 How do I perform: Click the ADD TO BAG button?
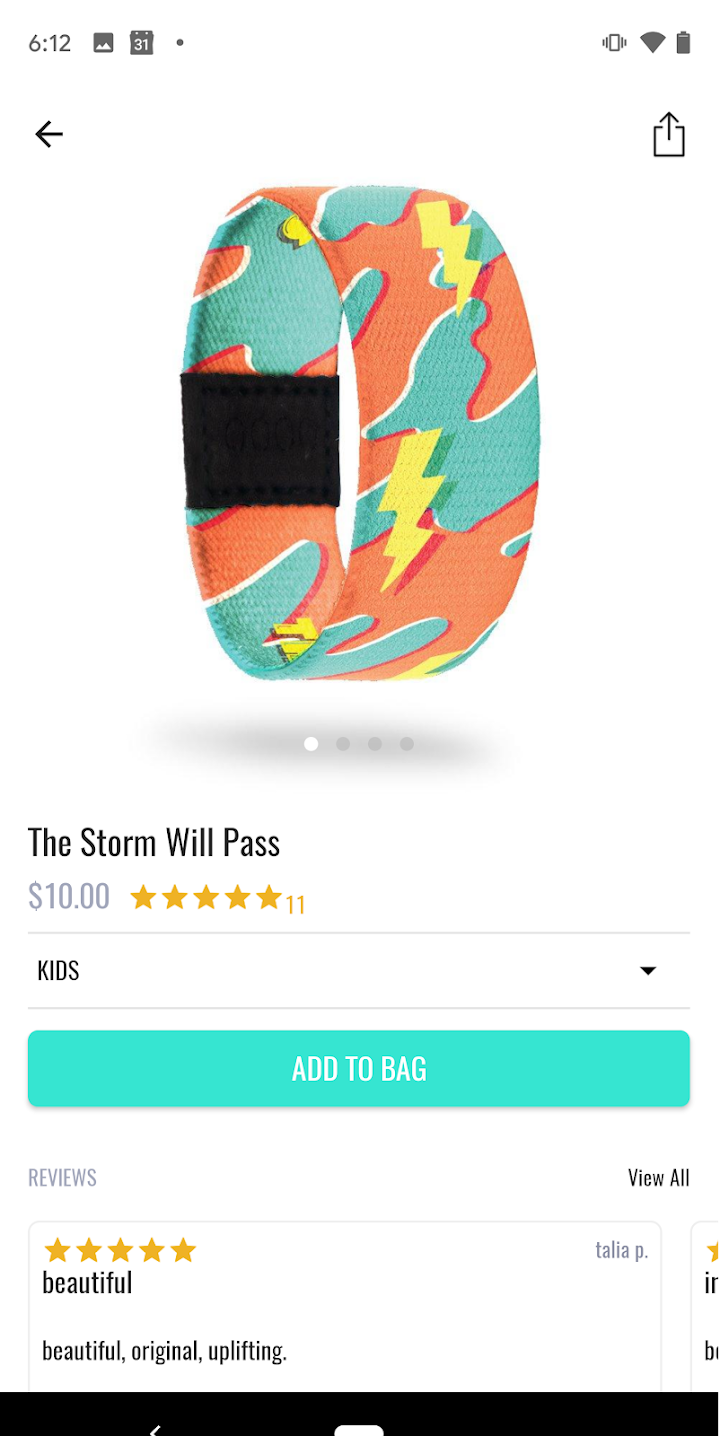pos(359,1068)
